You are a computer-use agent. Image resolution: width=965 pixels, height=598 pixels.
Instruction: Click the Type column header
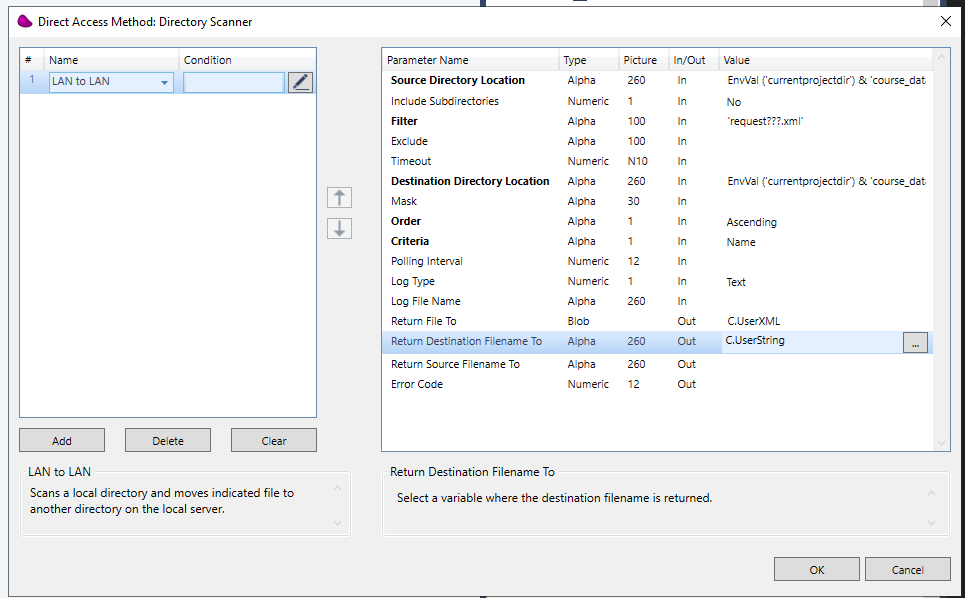[588, 60]
